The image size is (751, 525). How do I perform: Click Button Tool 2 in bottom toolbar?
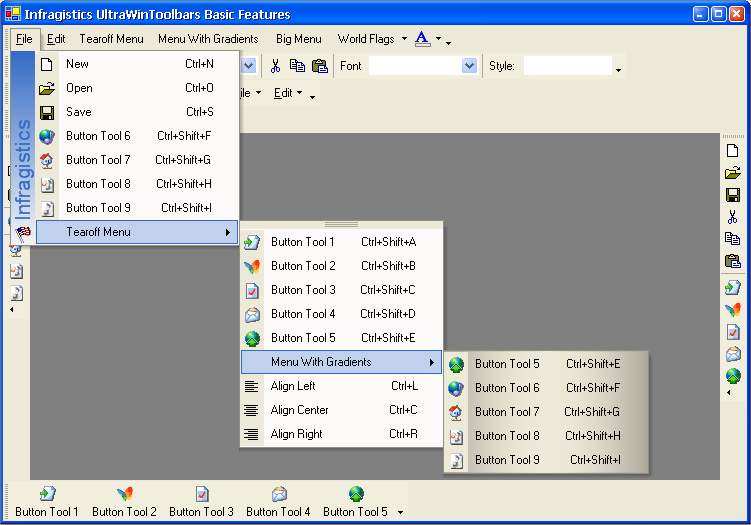coord(124,502)
